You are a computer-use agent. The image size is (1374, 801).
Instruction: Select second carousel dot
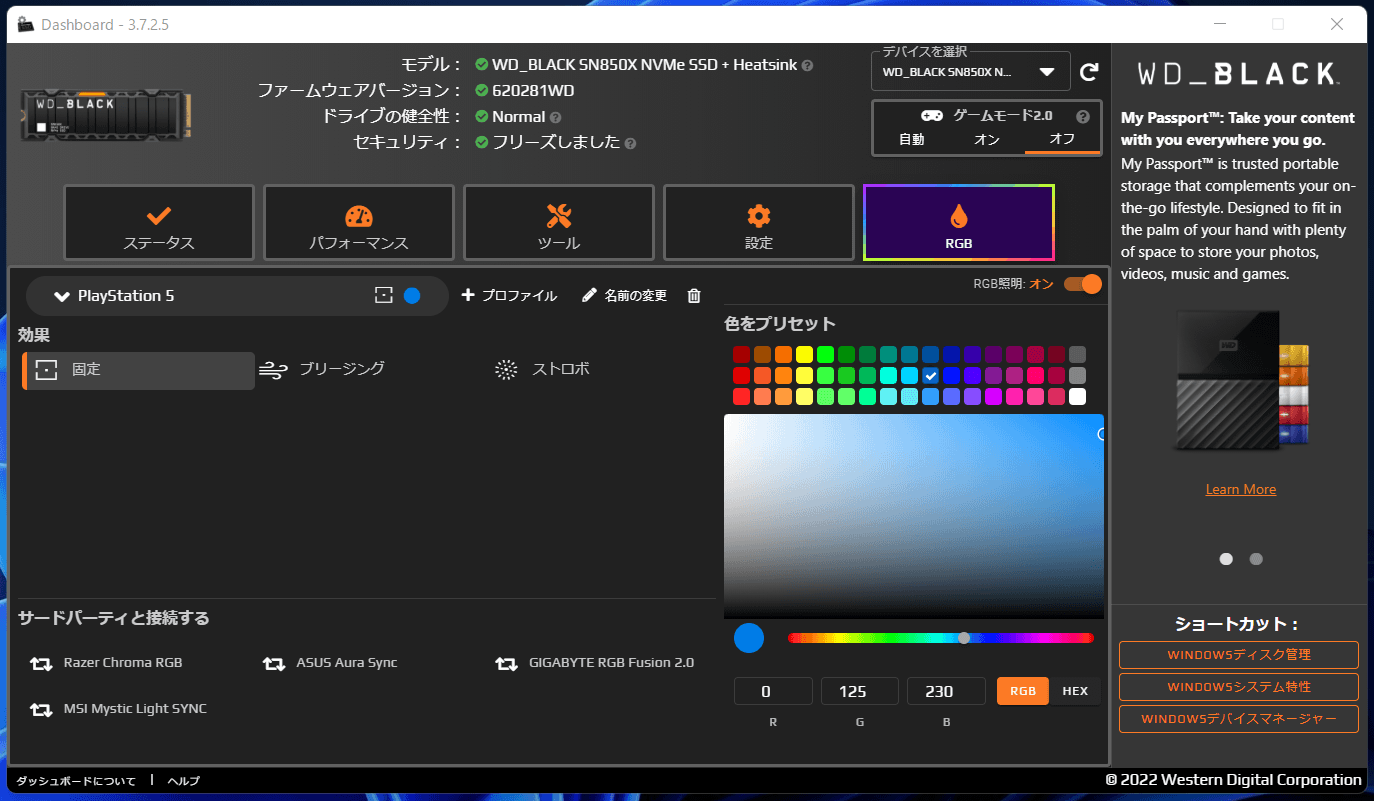pyautogui.click(x=1256, y=559)
